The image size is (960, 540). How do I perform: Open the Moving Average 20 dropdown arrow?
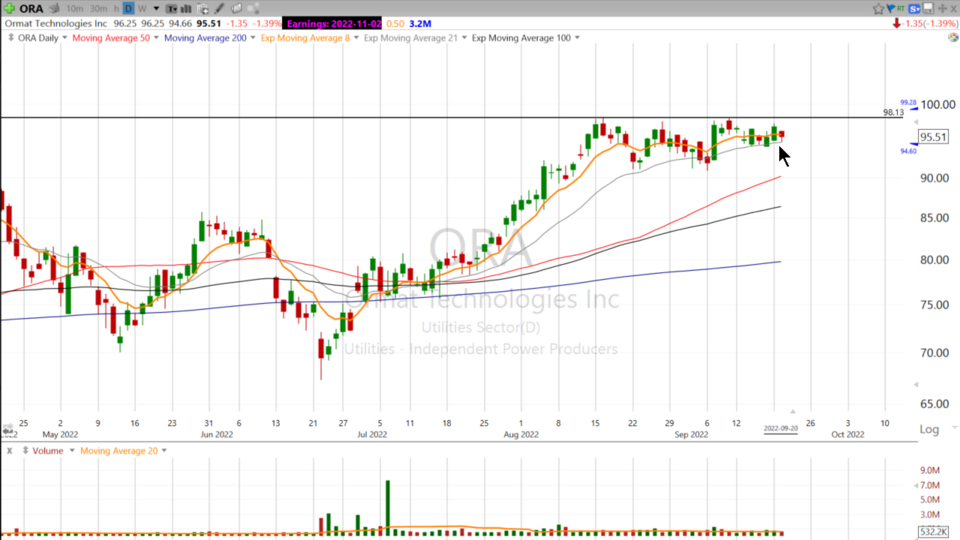164,451
